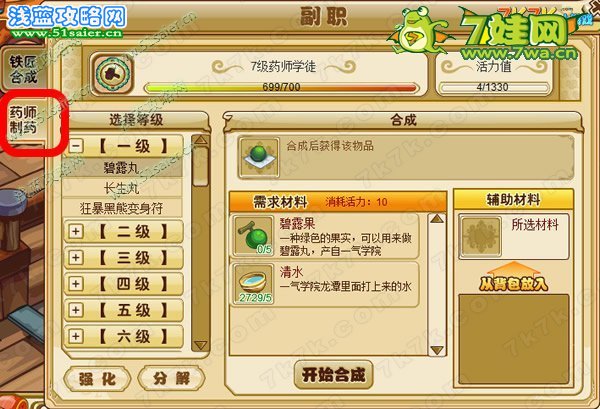This screenshot has height=409, width=600.
Task: Click the 清水 water bowl material icon
Action: tap(253, 284)
